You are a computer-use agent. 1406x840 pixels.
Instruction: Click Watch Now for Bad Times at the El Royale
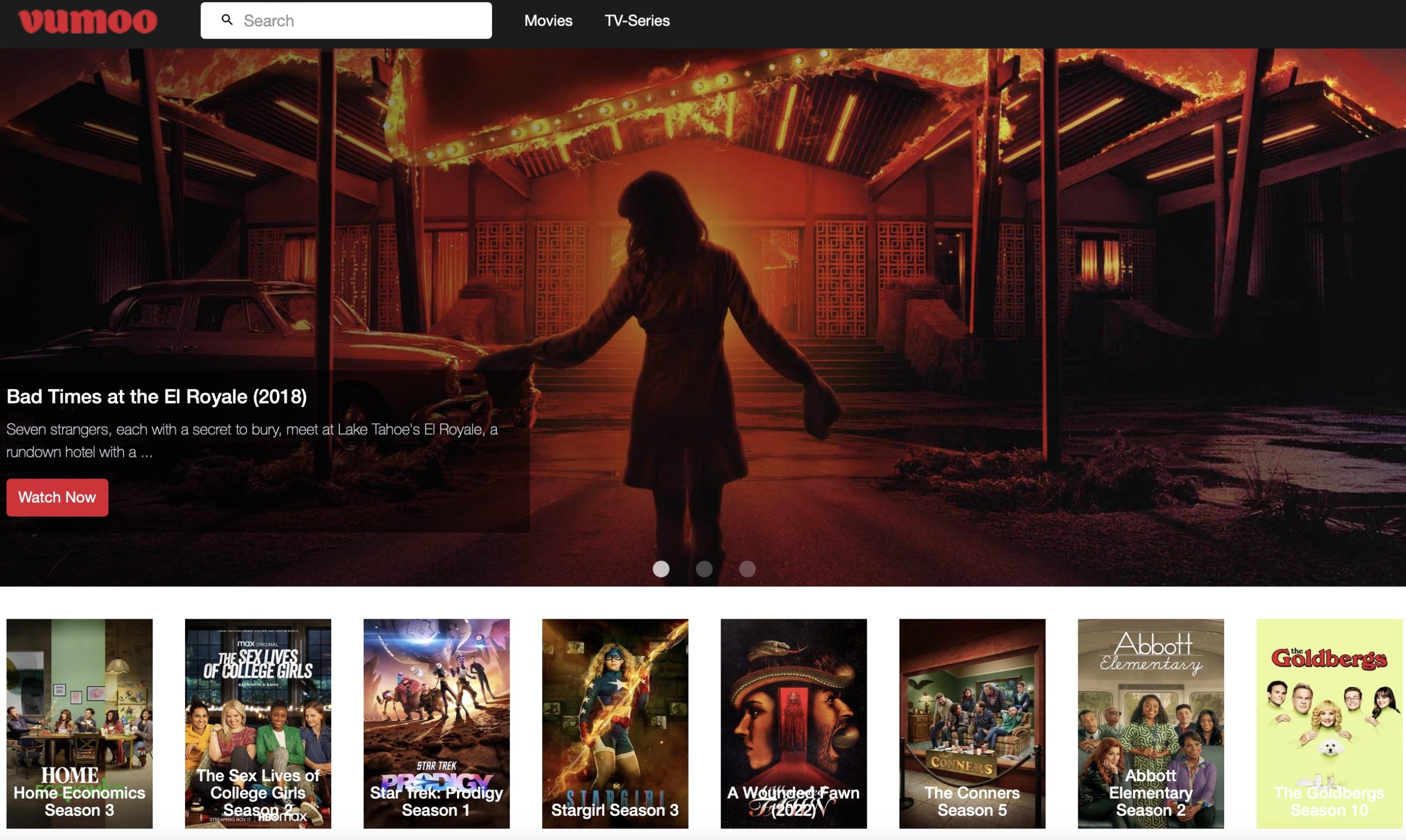point(57,497)
